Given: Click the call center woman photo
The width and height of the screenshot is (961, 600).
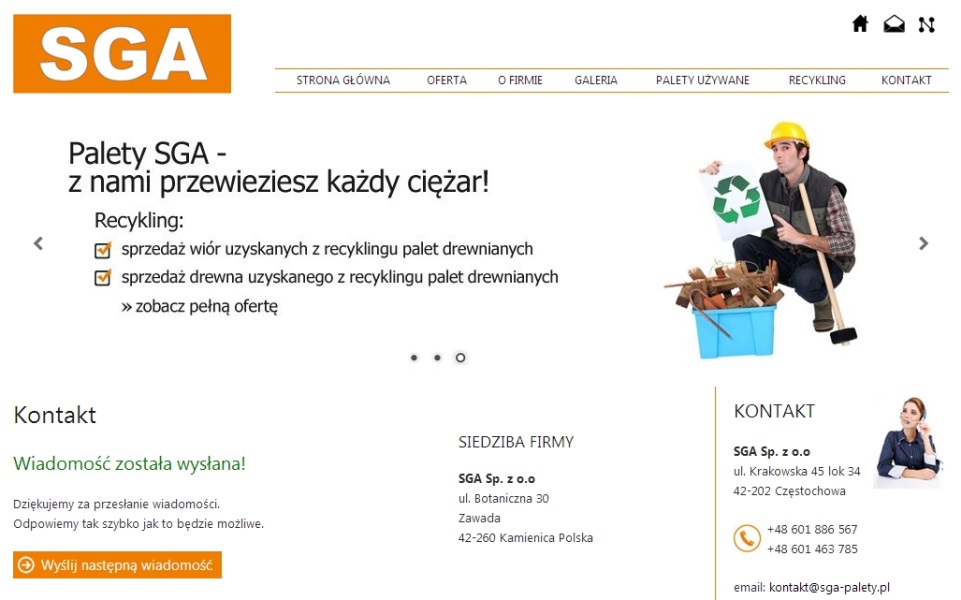Looking at the screenshot, I should (x=907, y=442).
